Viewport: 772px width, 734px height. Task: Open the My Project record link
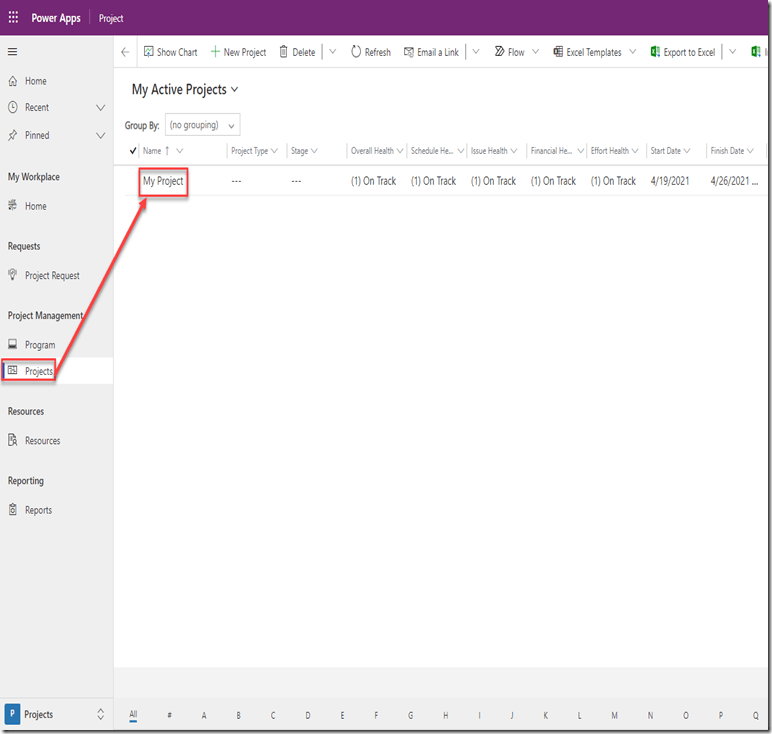[163, 181]
